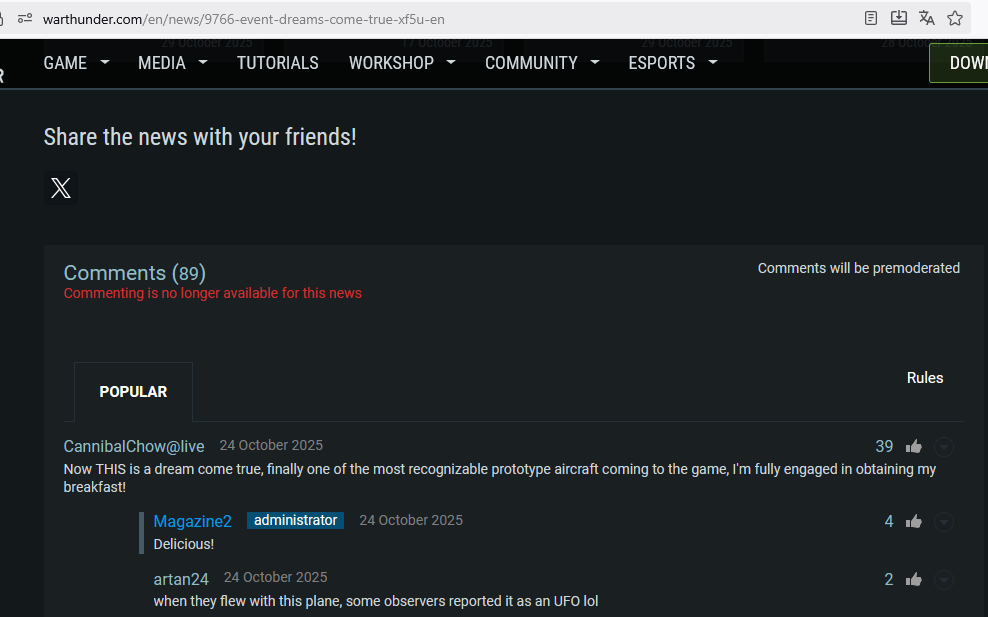The height and width of the screenshot is (617, 988).
Task: Open reader view icon in address bar
Action: pos(871,18)
